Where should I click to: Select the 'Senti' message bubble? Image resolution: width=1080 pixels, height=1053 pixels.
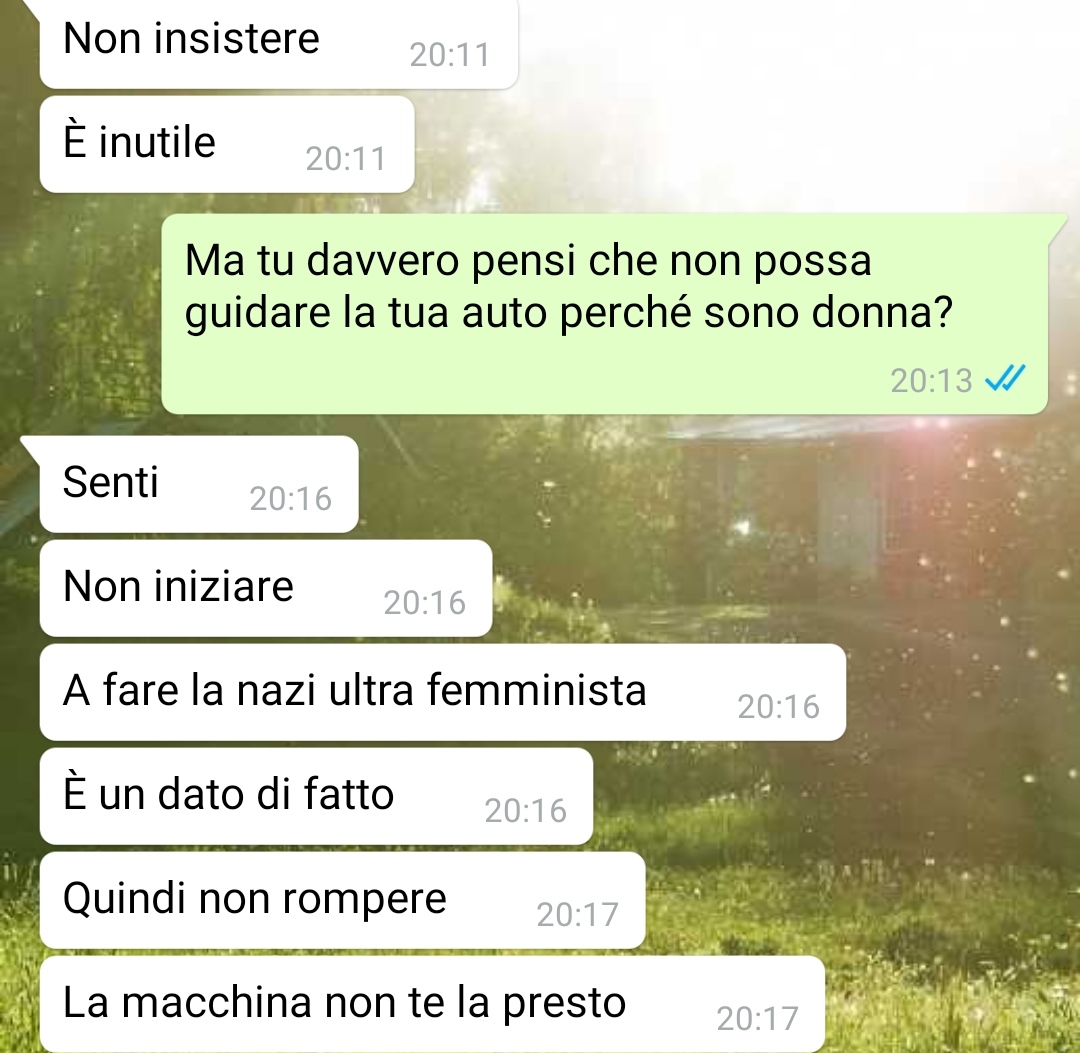pyautogui.click(x=199, y=484)
